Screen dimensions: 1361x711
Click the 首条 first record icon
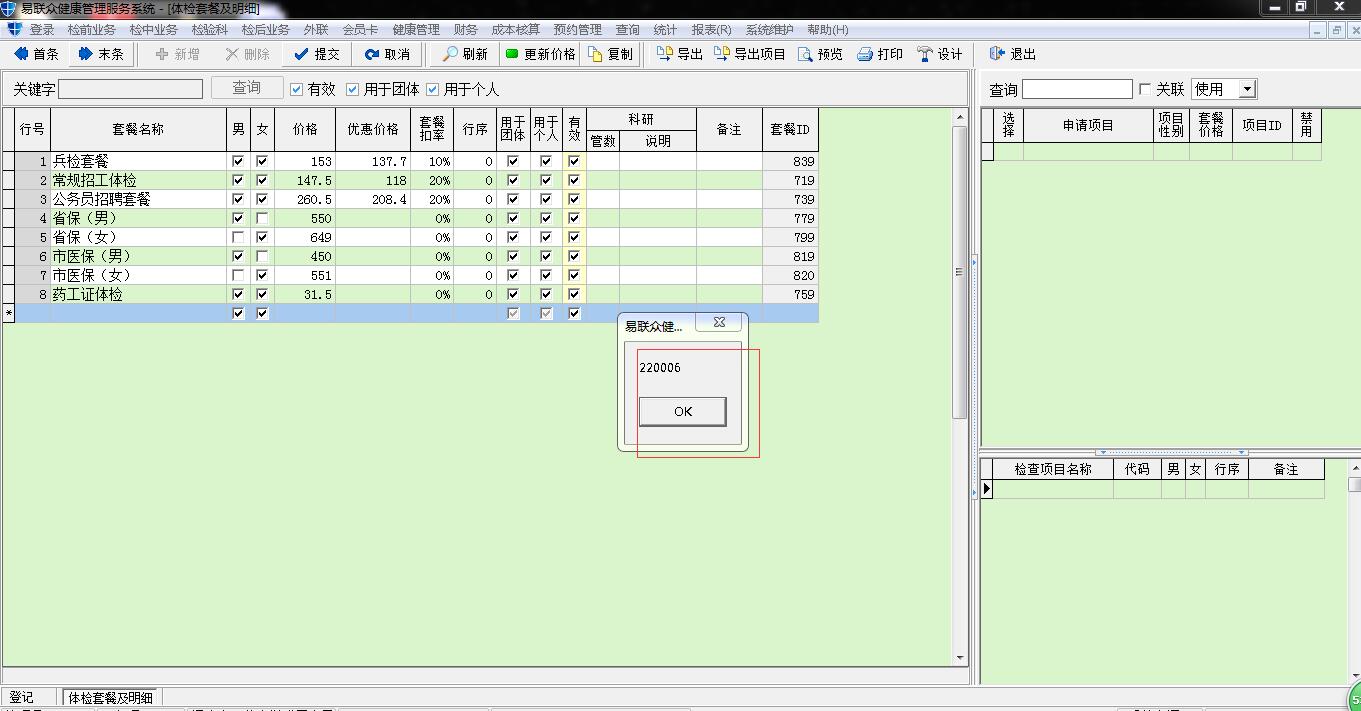[x=22, y=54]
